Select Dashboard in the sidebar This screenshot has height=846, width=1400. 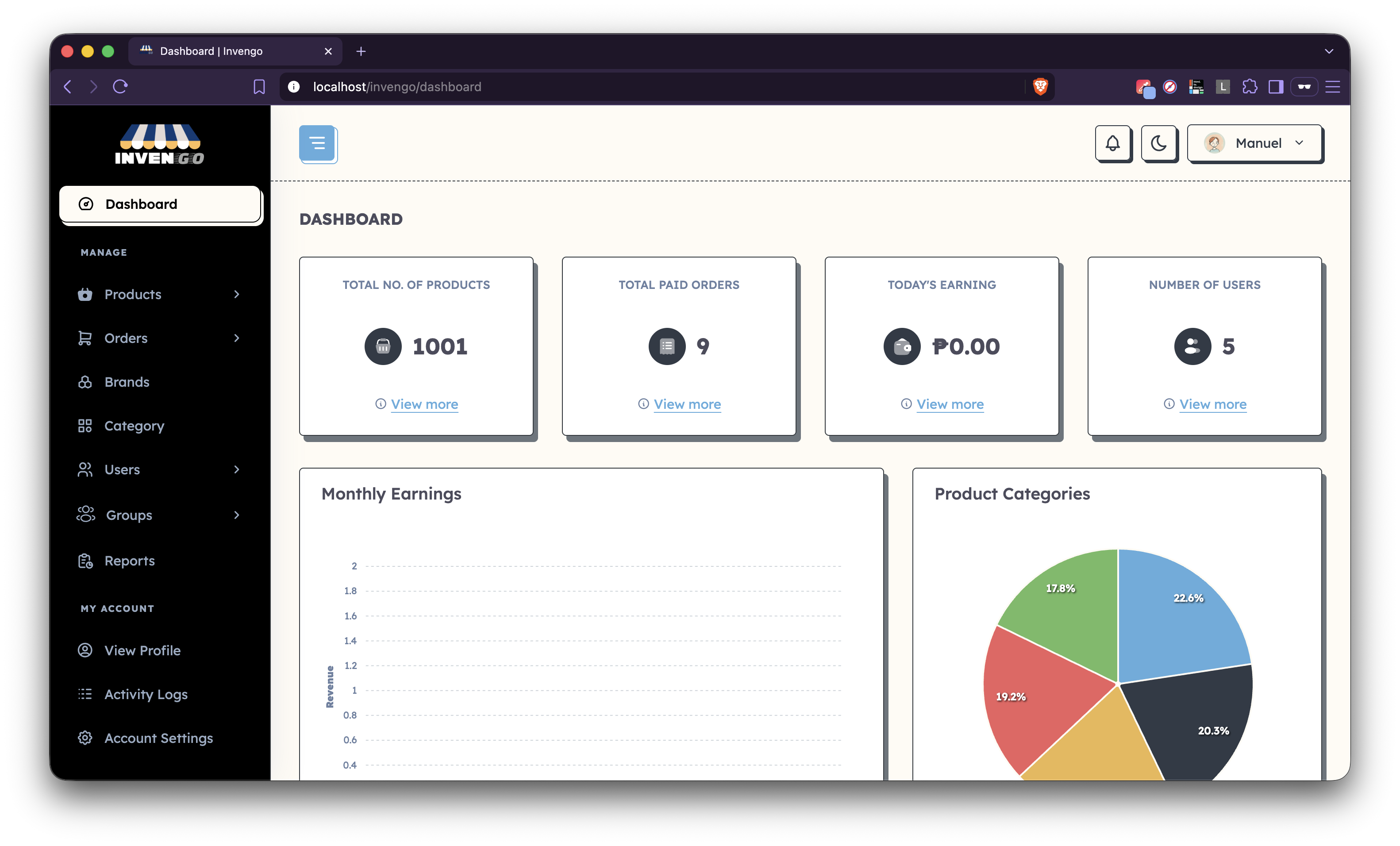[160, 204]
